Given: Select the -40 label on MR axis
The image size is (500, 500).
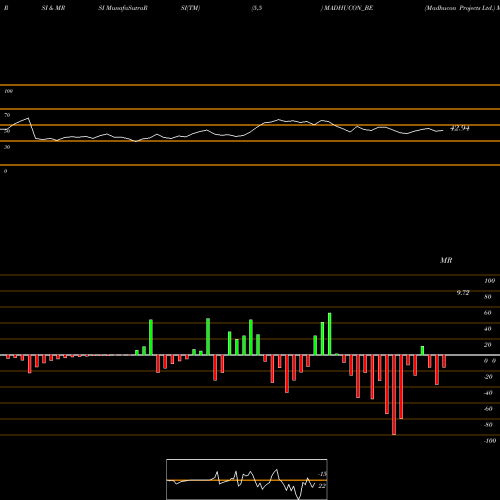Looking at the screenshot, I should tap(488, 393).
